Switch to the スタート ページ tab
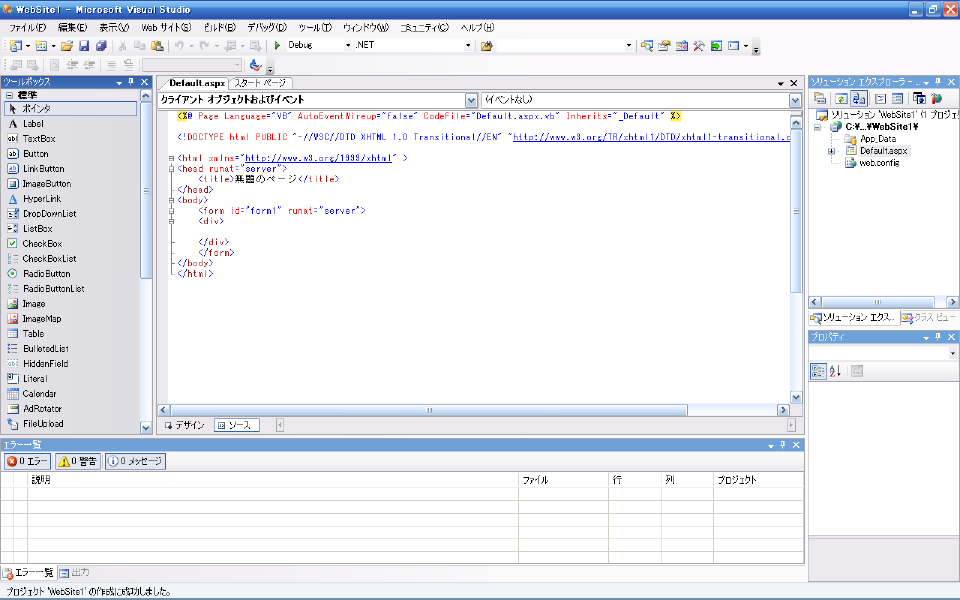The width and height of the screenshot is (960, 600). tap(259, 83)
